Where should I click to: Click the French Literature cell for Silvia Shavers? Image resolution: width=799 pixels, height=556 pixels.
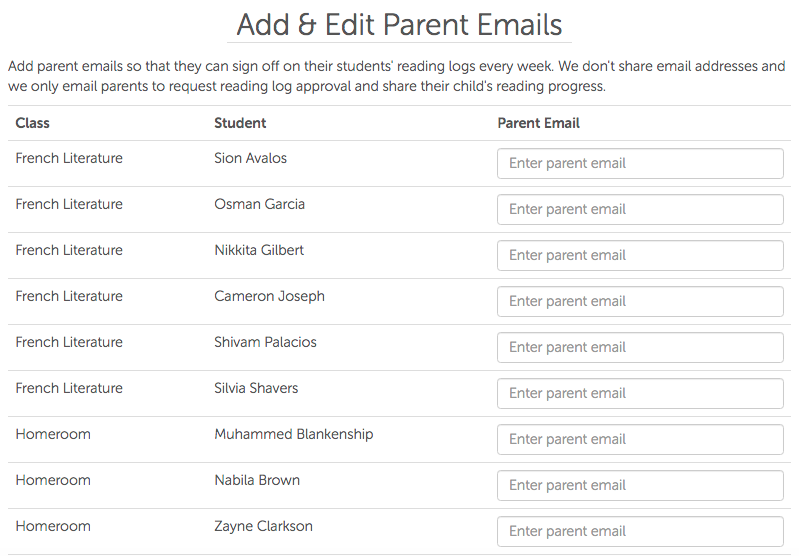pos(69,388)
